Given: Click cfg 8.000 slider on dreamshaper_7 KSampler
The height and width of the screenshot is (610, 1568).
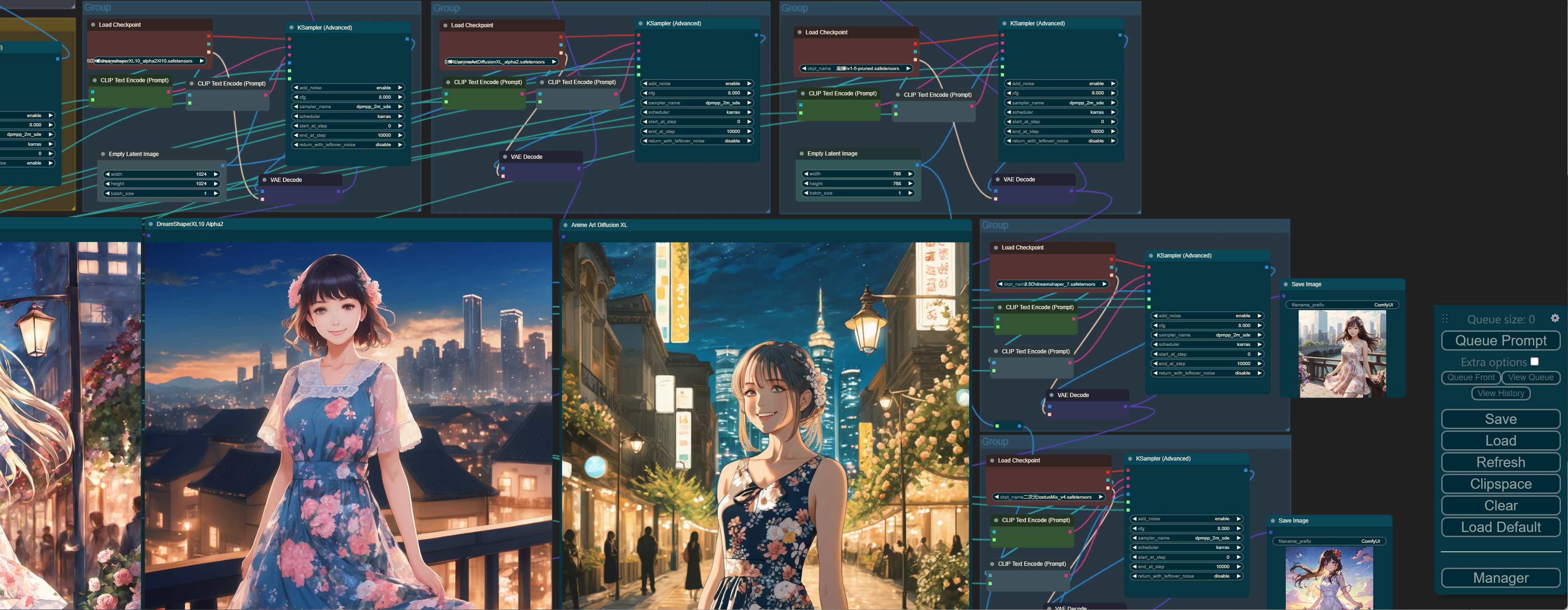Looking at the screenshot, I should (x=1207, y=325).
